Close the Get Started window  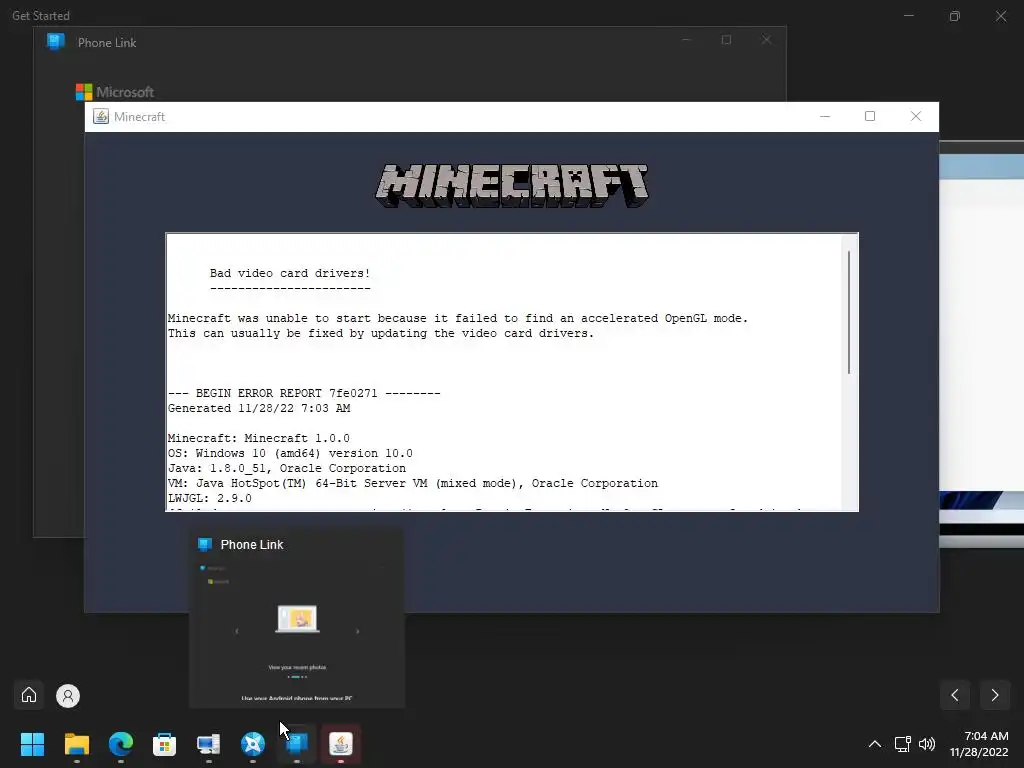click(1000, 16)
